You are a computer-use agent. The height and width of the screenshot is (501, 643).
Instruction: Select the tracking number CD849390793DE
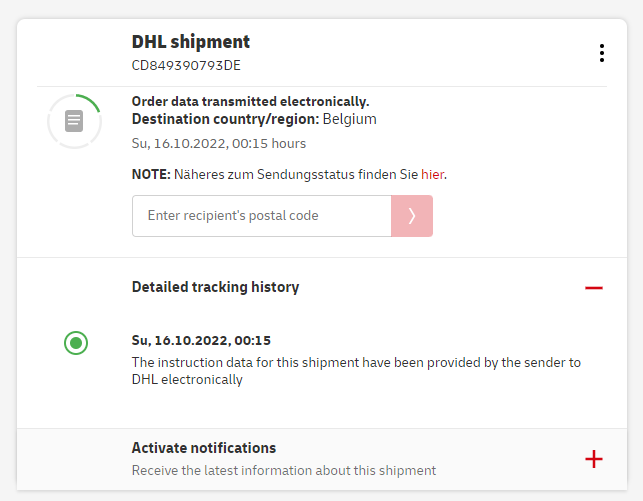186,66
